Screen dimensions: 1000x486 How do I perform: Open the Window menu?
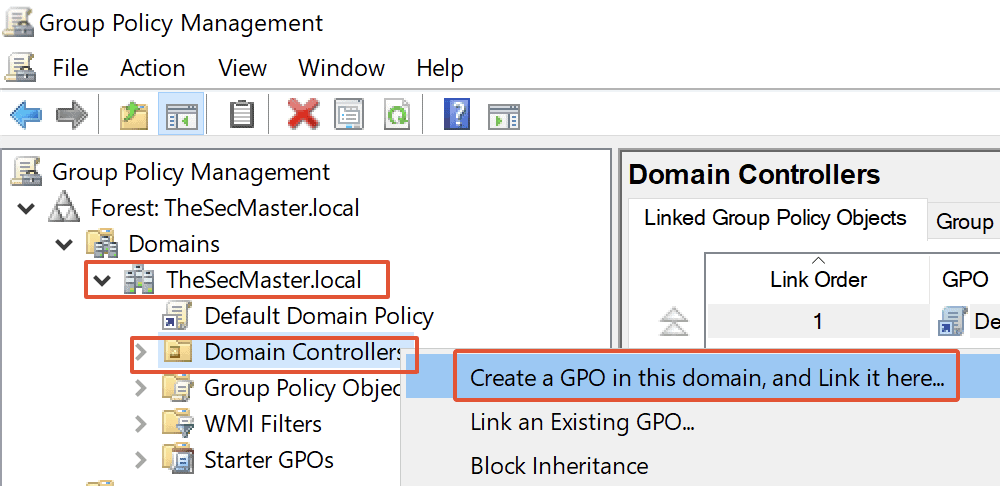coord(342,68)
